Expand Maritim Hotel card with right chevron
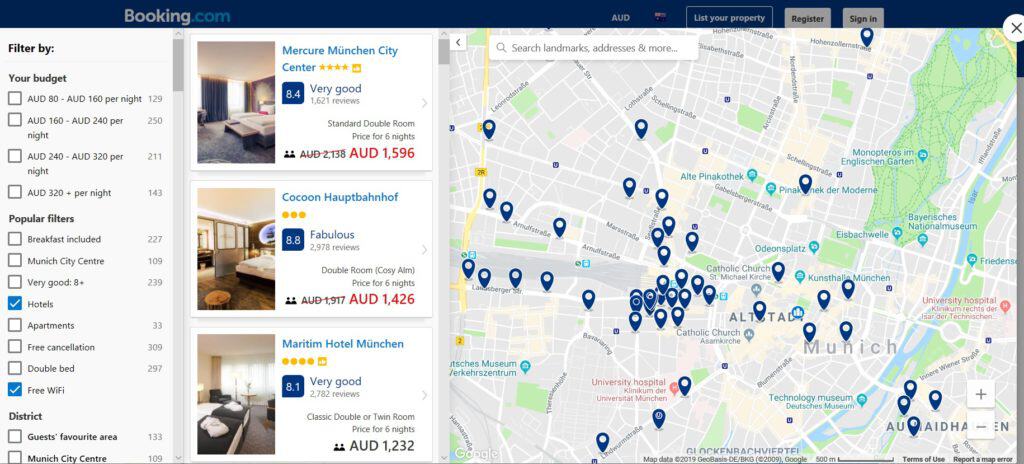Viewport: 1024px width, 464px height. click(424, 395)
